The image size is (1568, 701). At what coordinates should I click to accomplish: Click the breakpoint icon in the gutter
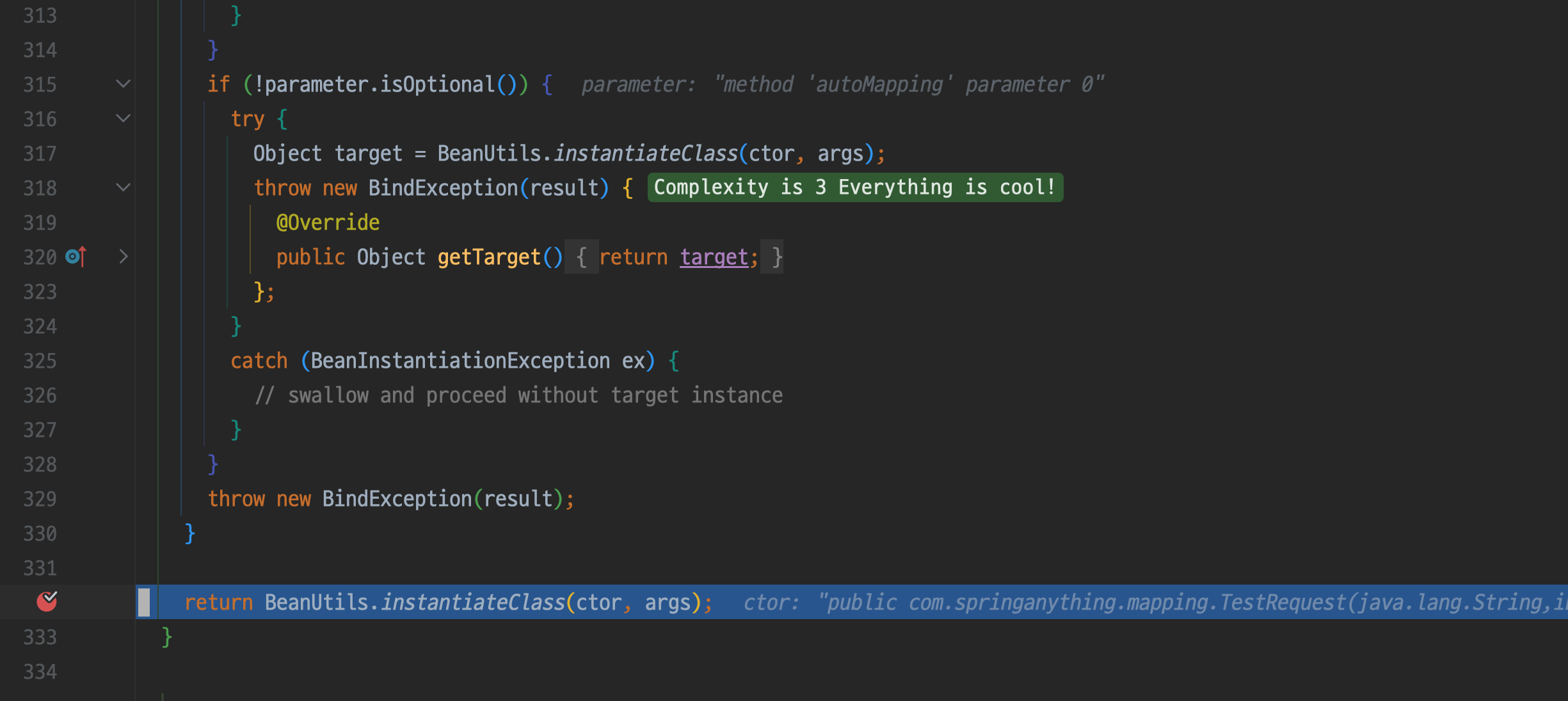(47, 601)
